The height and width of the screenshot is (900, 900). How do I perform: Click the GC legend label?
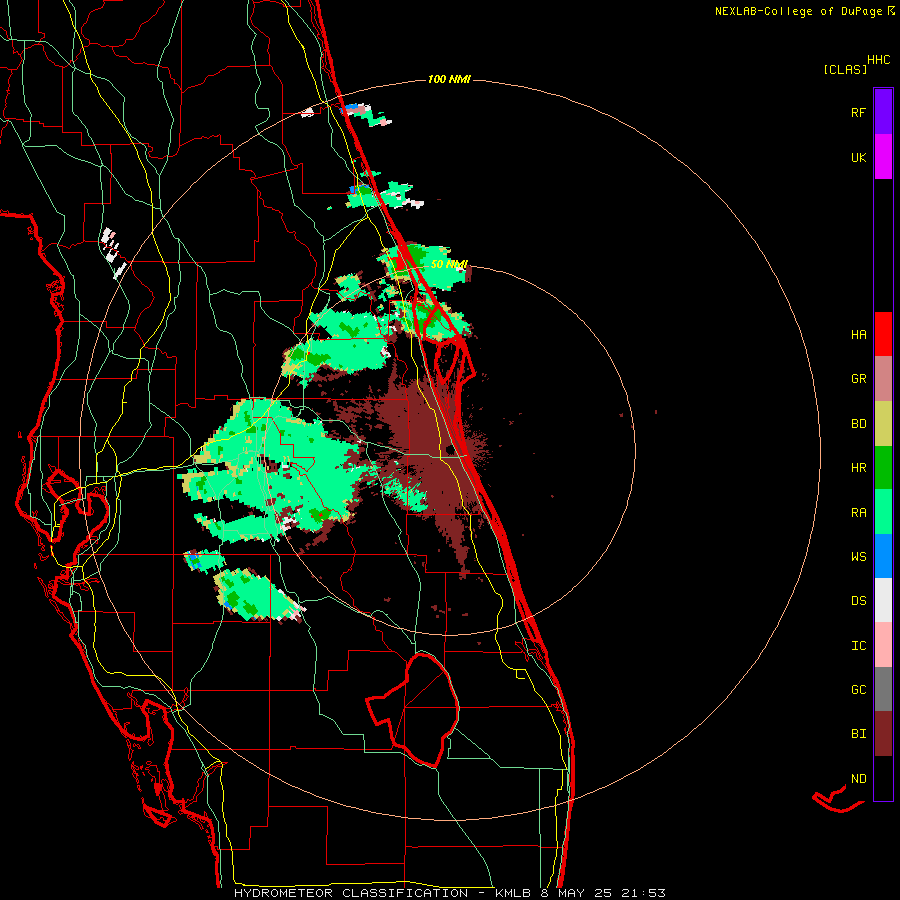coord(858,689)
